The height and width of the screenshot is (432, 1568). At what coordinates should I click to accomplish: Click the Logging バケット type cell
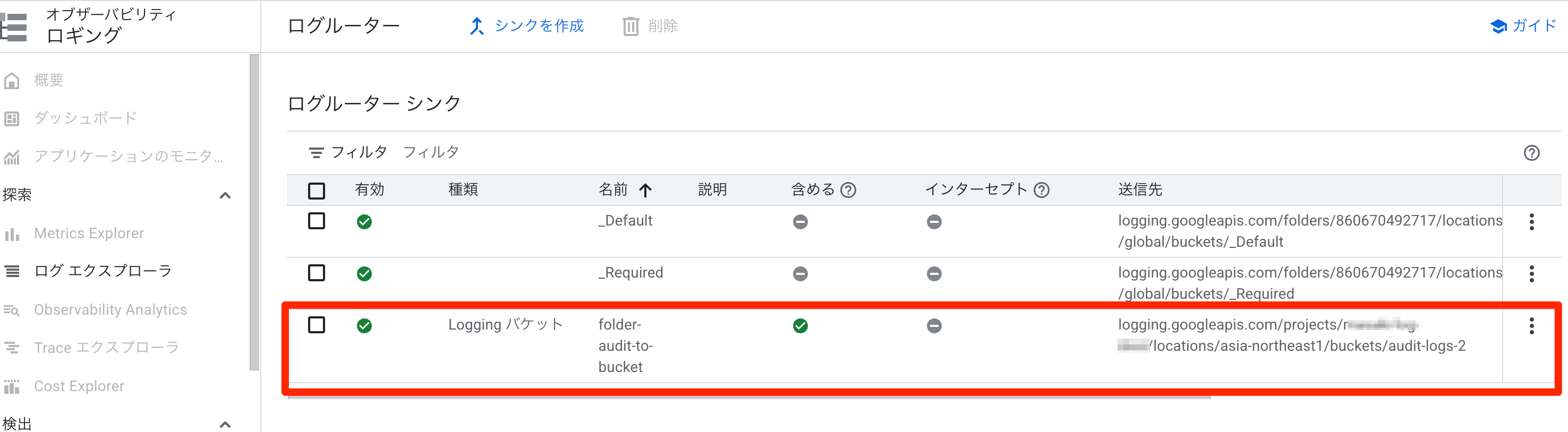pos(505,325)
